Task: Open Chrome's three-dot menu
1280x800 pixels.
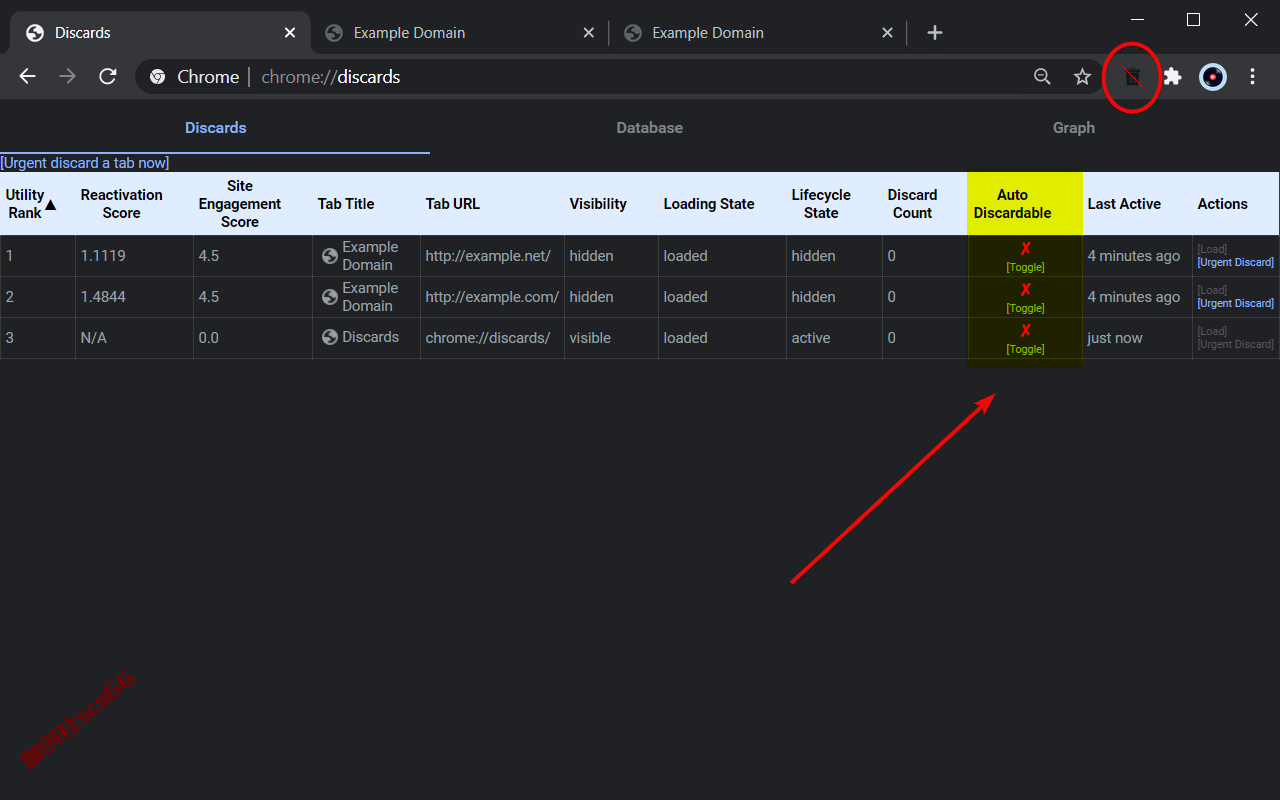Action: pyautogui.click(x=1253, y=77)
